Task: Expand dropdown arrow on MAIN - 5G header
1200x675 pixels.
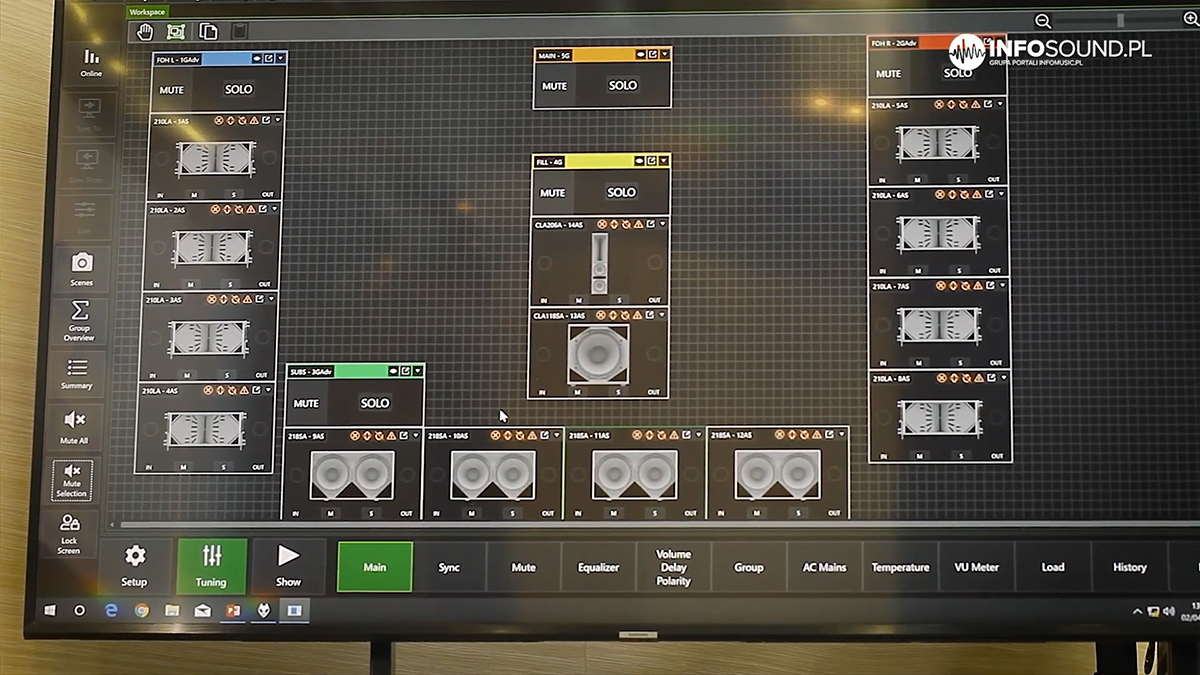Action: pos(664,54)
